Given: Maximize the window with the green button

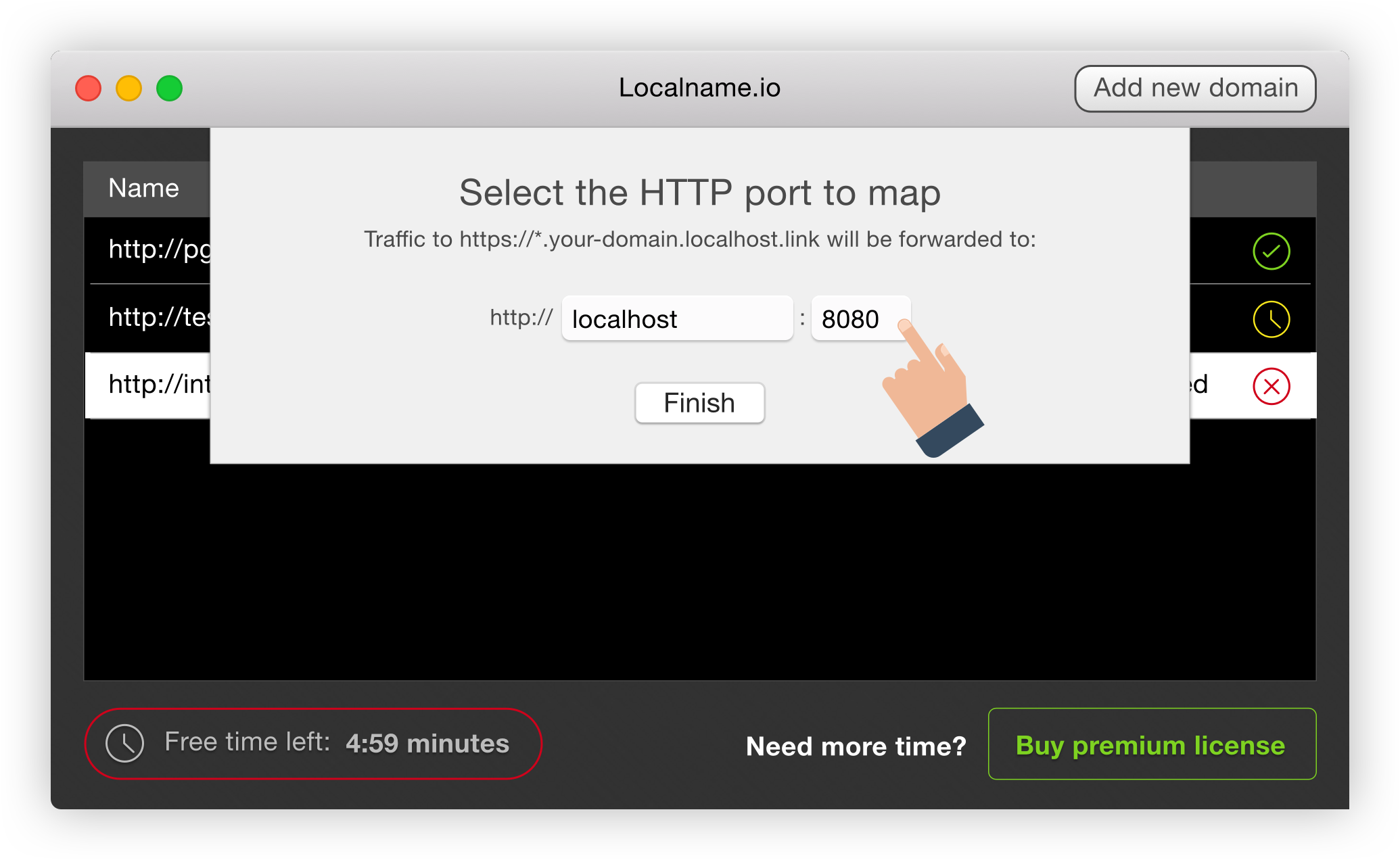Looking at the screenshot, I should [169, 89].
